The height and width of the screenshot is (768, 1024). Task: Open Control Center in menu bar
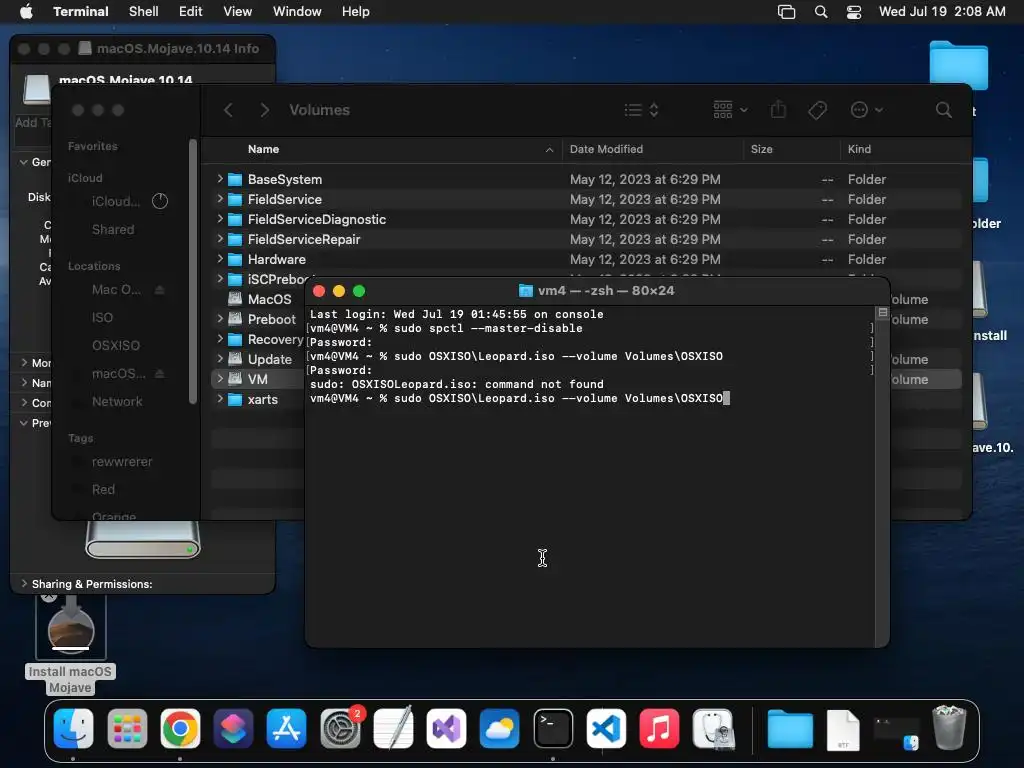click(x=854, y=12)
